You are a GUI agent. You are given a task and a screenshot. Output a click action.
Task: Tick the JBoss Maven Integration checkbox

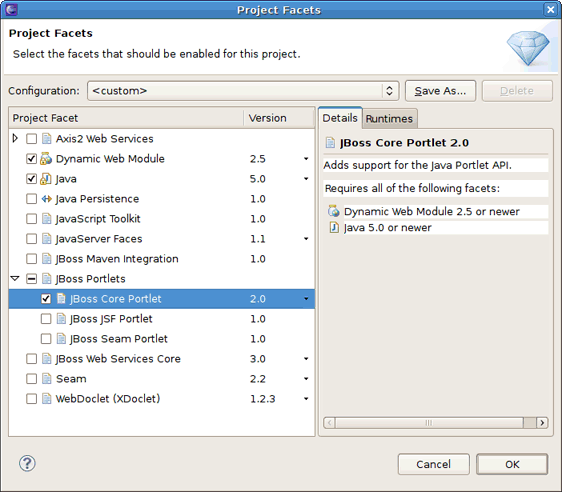32,259
